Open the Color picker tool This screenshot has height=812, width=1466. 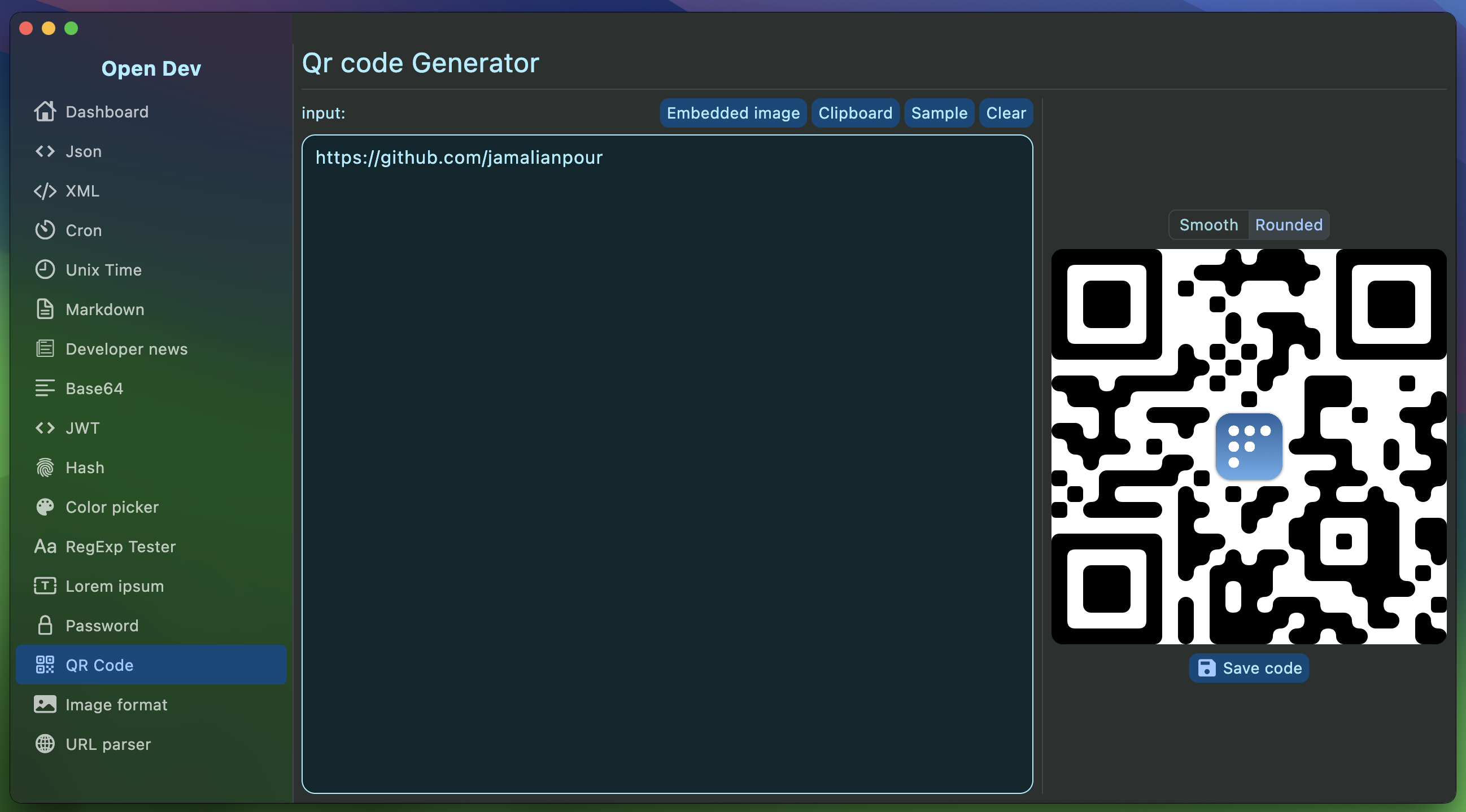coord(151,507)
